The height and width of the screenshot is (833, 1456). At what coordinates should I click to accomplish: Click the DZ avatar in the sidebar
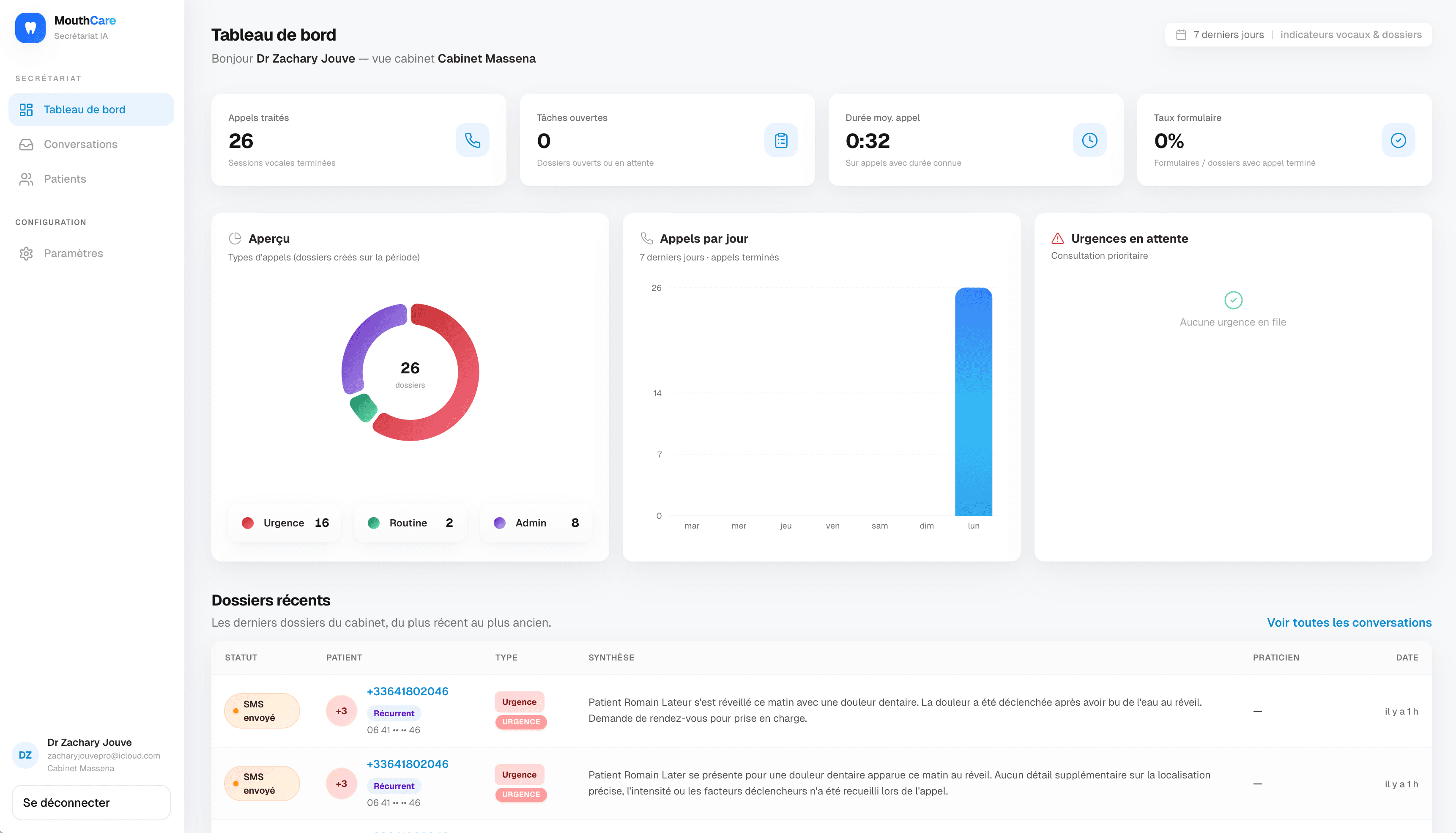coord(25,755)
